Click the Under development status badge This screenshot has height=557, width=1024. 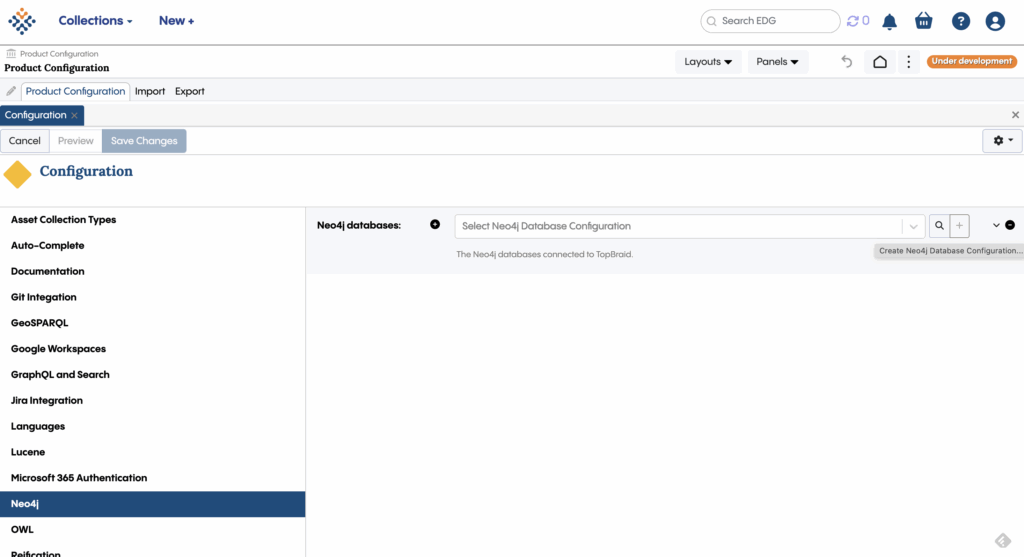tap(972, 61)
